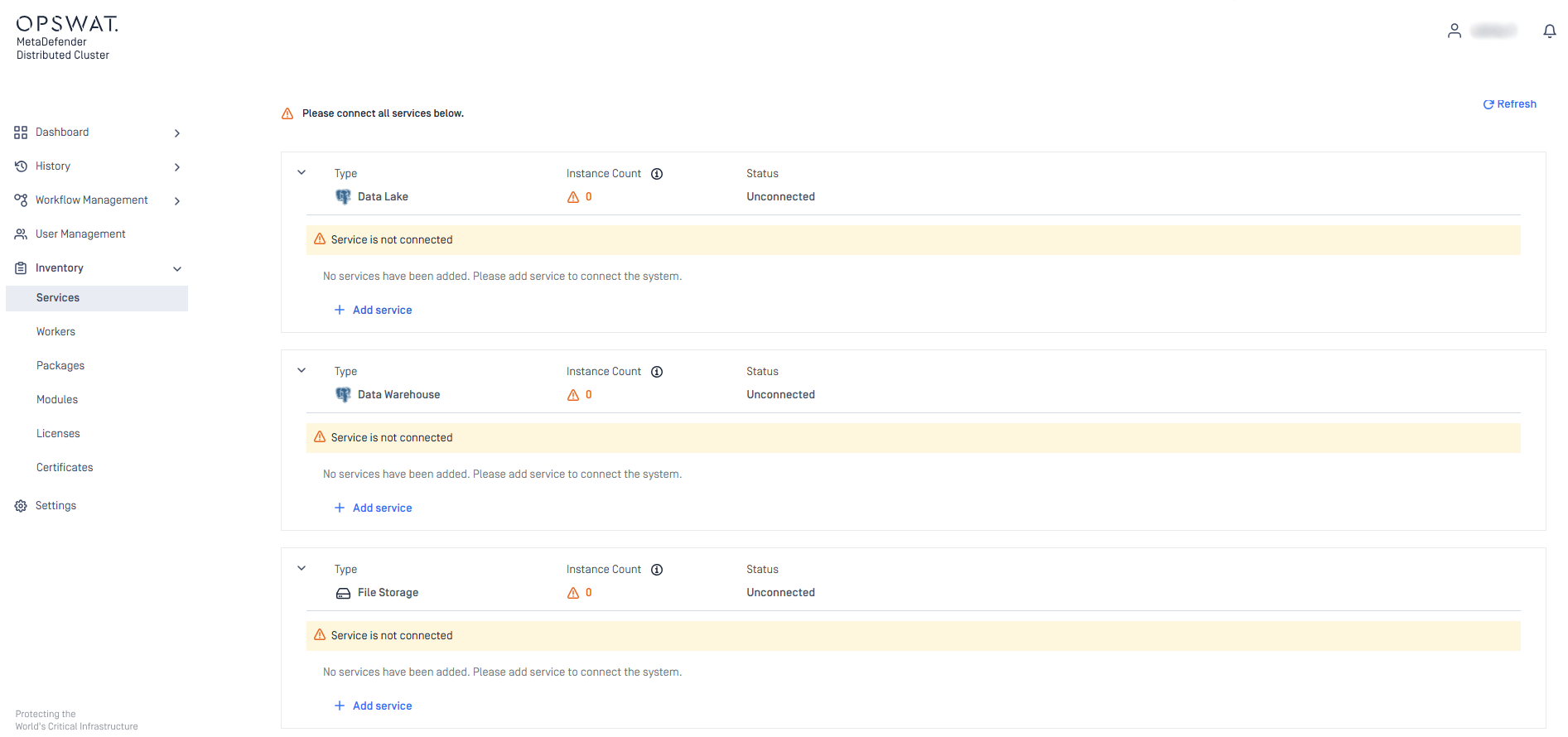Click the Refresh link

click(x=1509, y=104)
